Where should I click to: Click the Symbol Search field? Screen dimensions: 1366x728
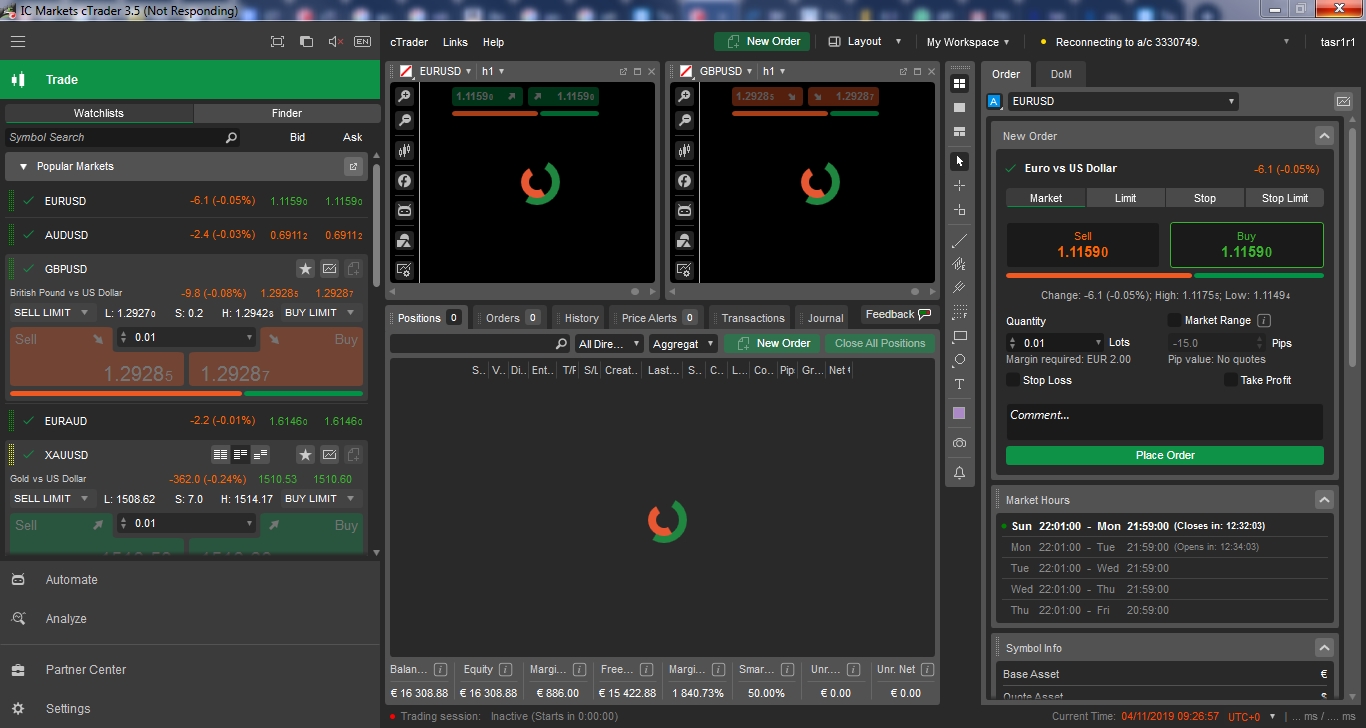pos(123,138)
